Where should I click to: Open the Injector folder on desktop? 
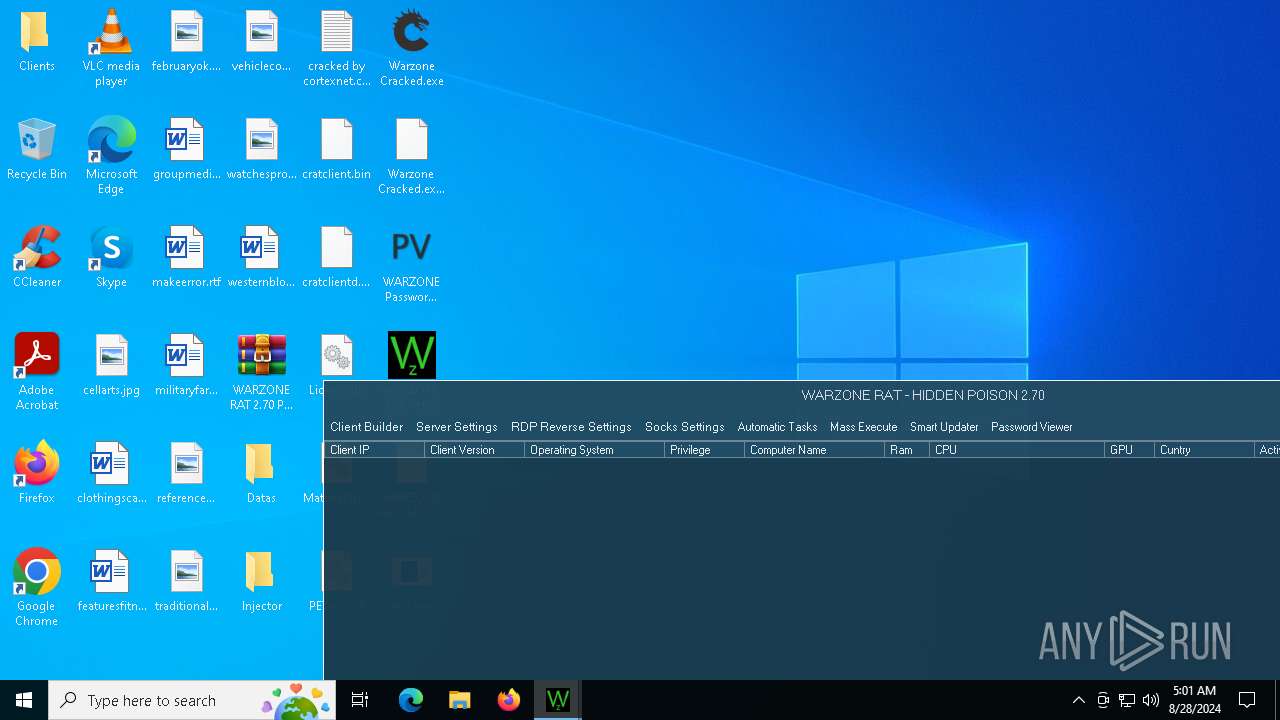[x=261, y=572]
